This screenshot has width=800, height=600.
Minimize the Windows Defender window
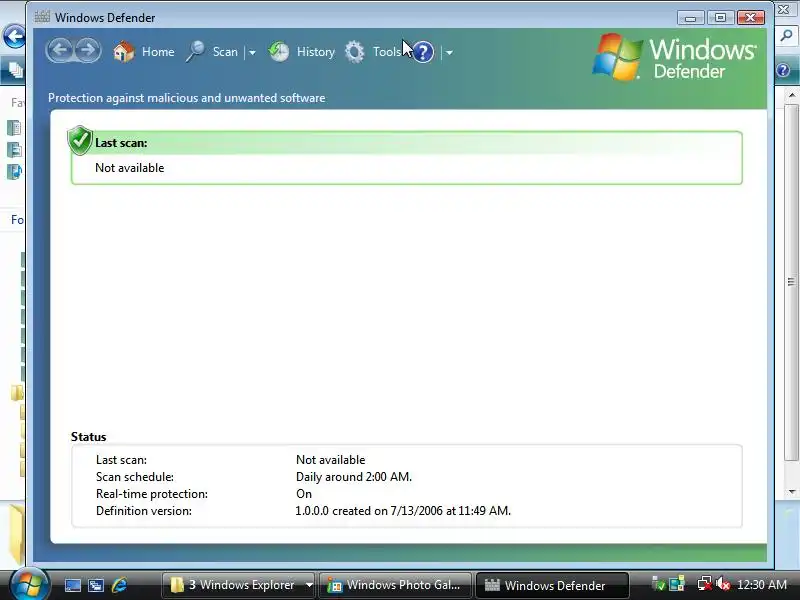point(691,17)
